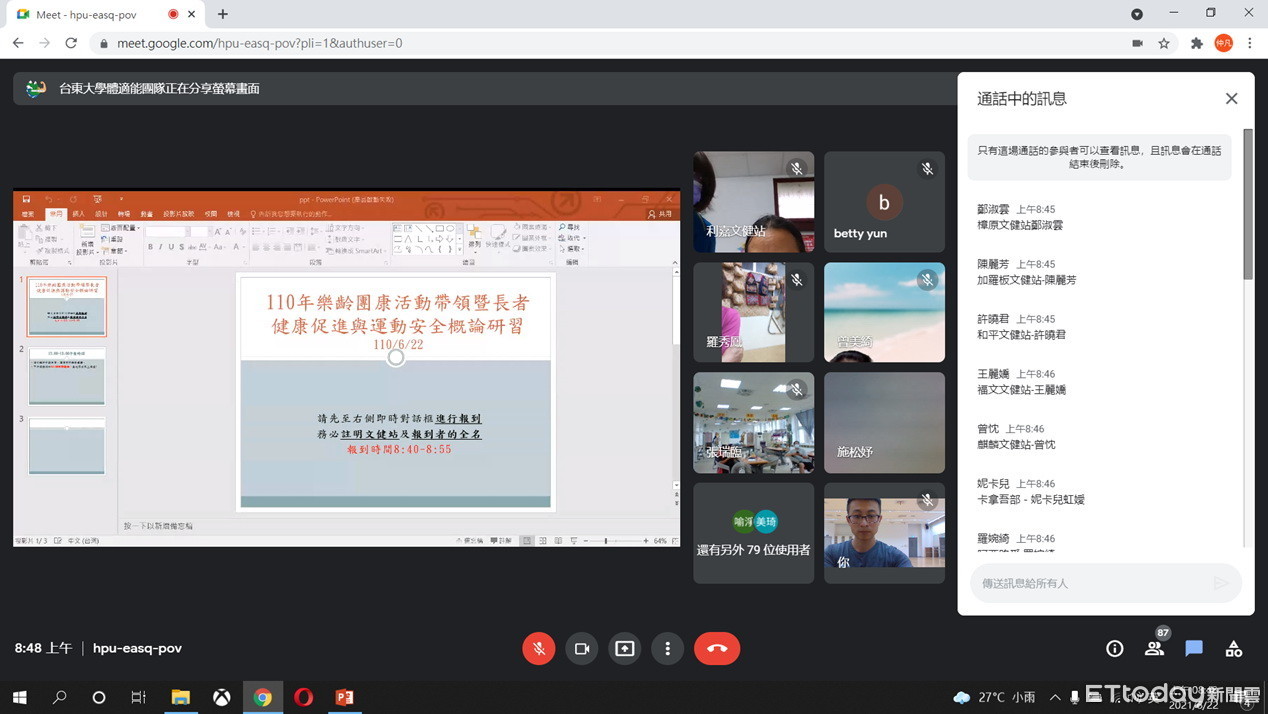Click the tile showing 79 other users

tap(753, 533)
